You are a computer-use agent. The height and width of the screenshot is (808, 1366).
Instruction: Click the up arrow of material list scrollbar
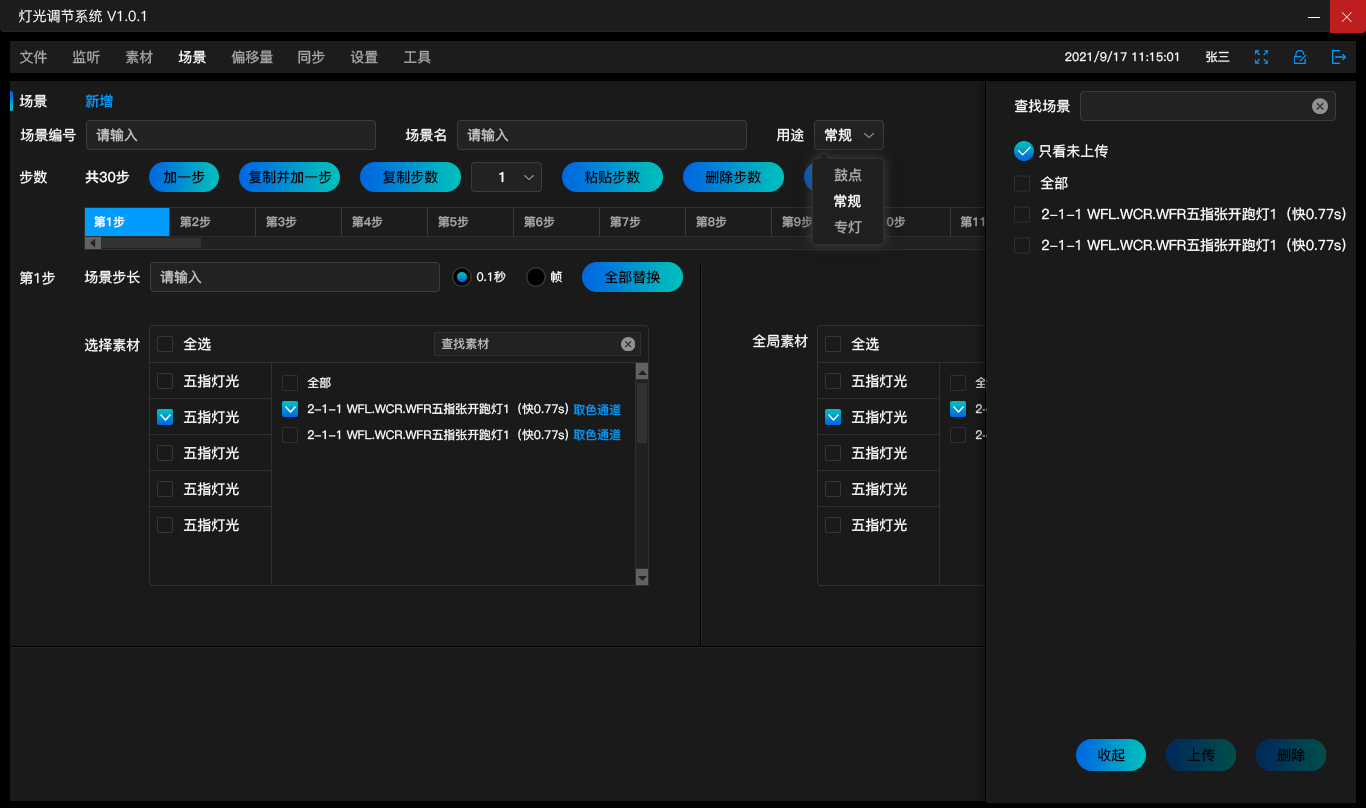pos(642,371)
